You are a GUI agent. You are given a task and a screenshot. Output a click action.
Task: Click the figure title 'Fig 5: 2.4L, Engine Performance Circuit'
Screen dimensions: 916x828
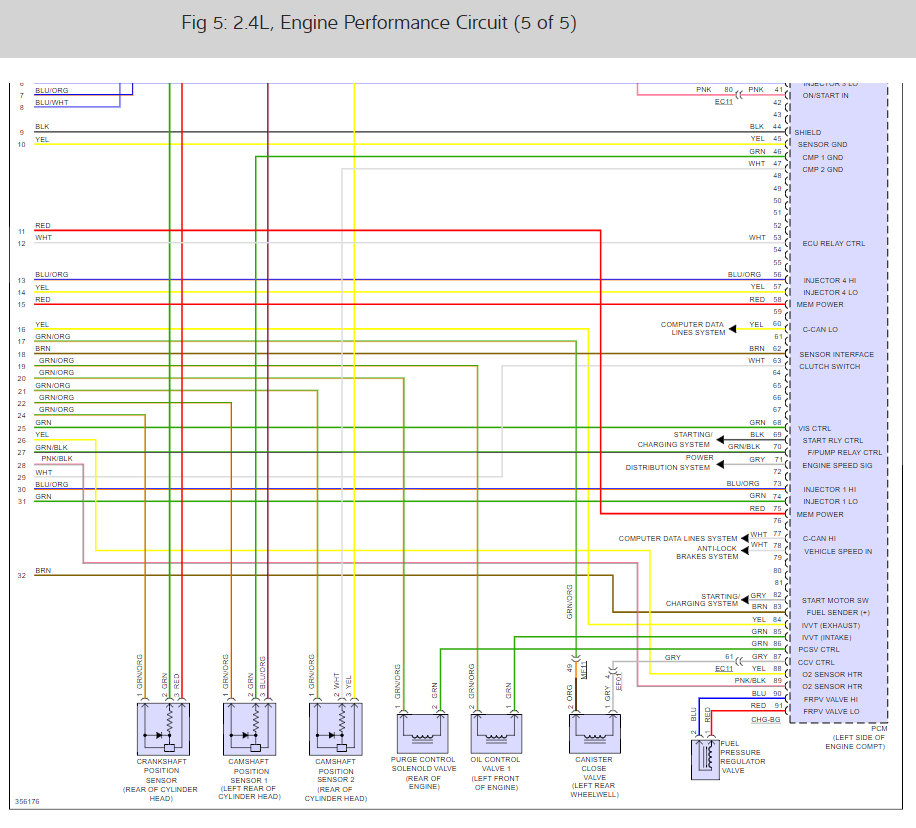(x=379, y=23)
